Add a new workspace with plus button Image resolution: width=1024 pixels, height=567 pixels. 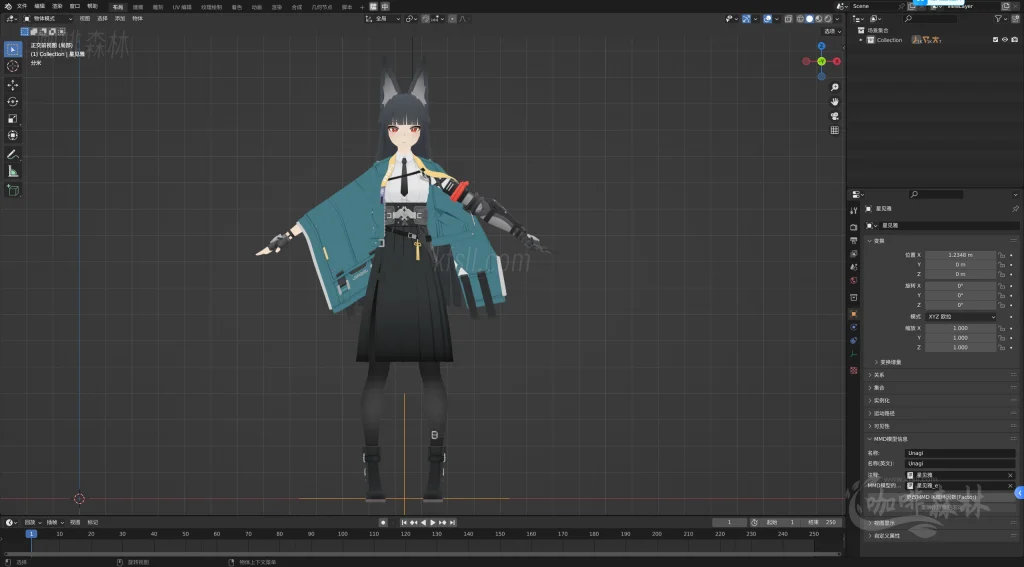point(362,7)
